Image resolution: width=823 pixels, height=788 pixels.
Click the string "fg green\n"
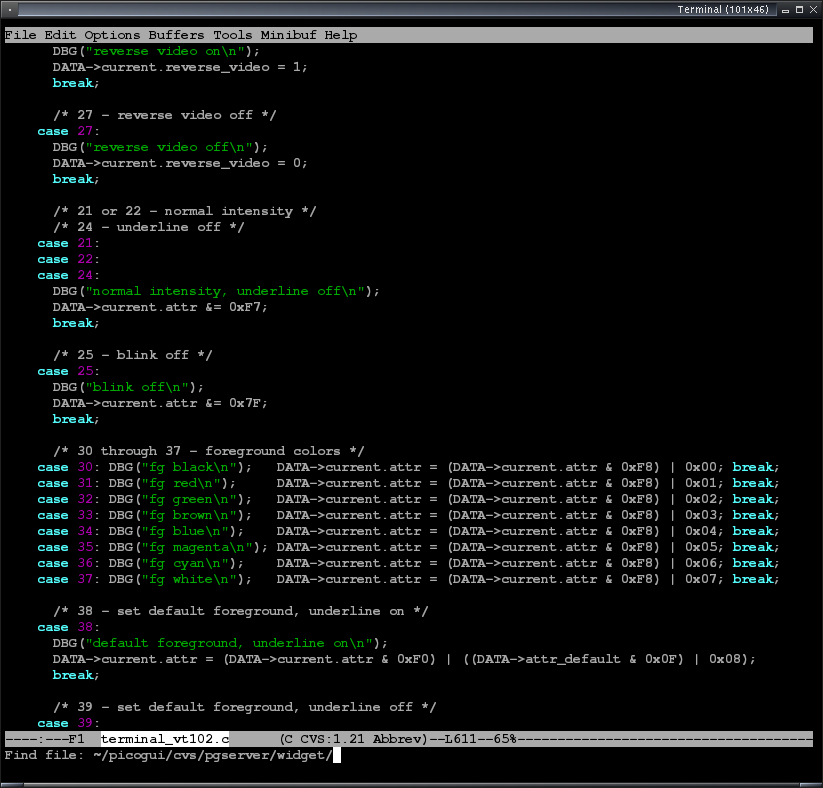coord(188,499)
